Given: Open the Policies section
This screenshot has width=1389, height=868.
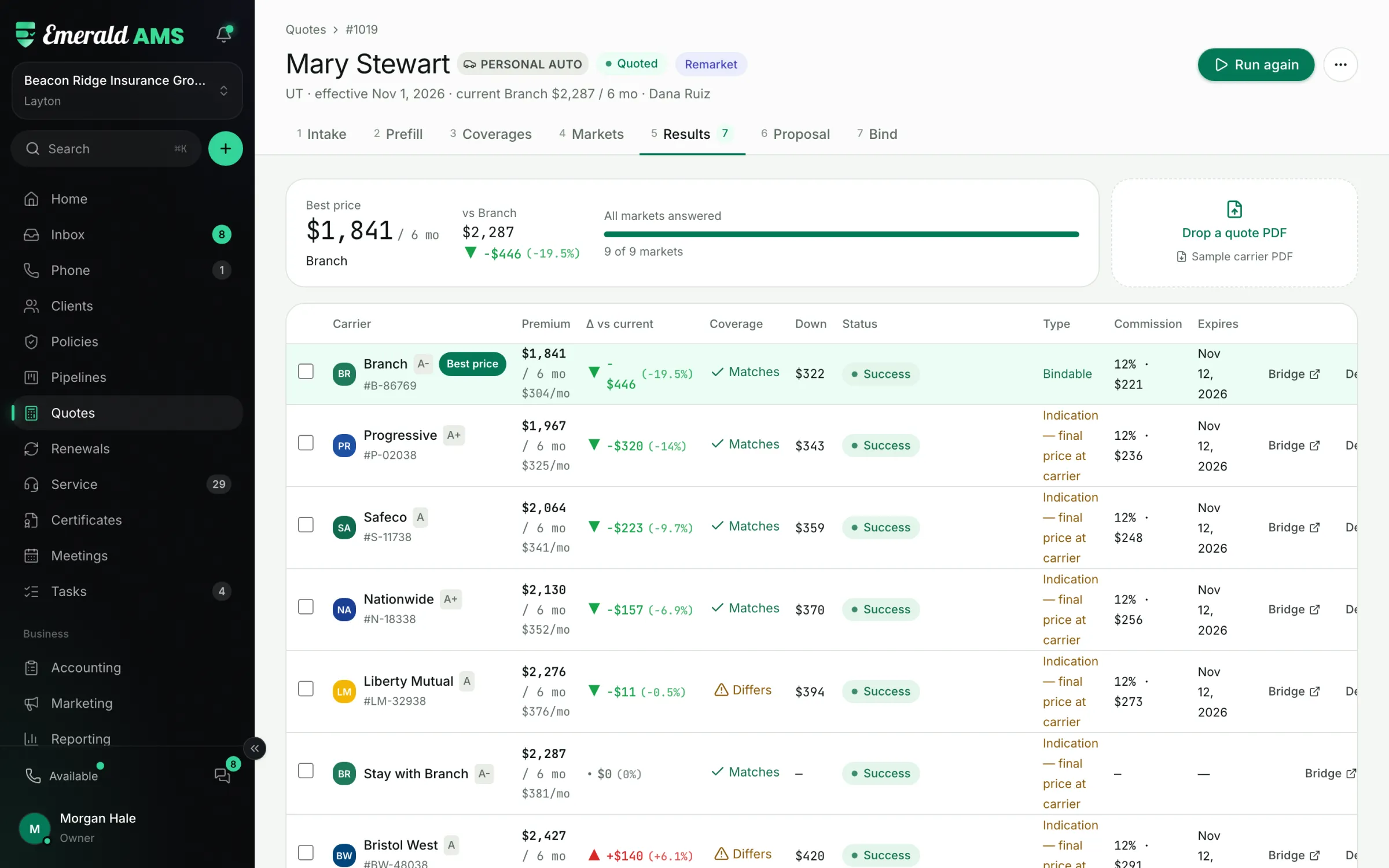Looking at the screenshot, I should click(127, 341).
